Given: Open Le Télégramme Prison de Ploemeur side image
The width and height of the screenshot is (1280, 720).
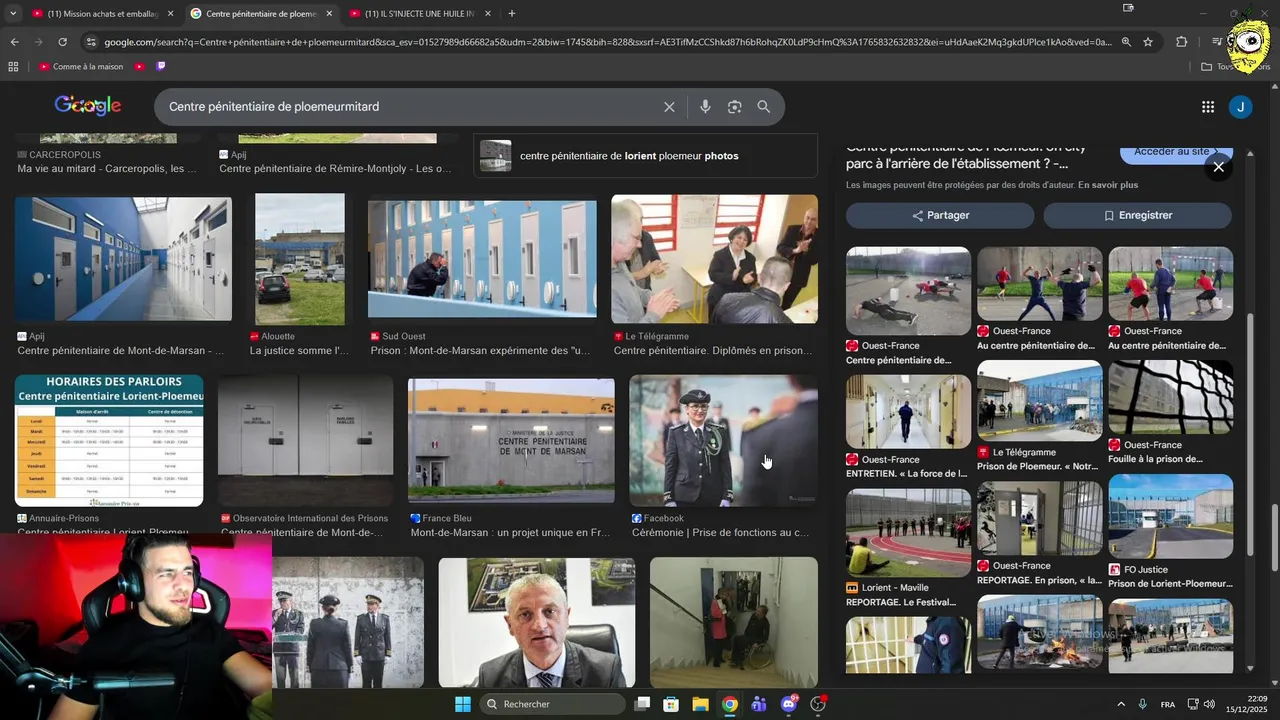Looking at the screenshot, I should point(1039,401).
